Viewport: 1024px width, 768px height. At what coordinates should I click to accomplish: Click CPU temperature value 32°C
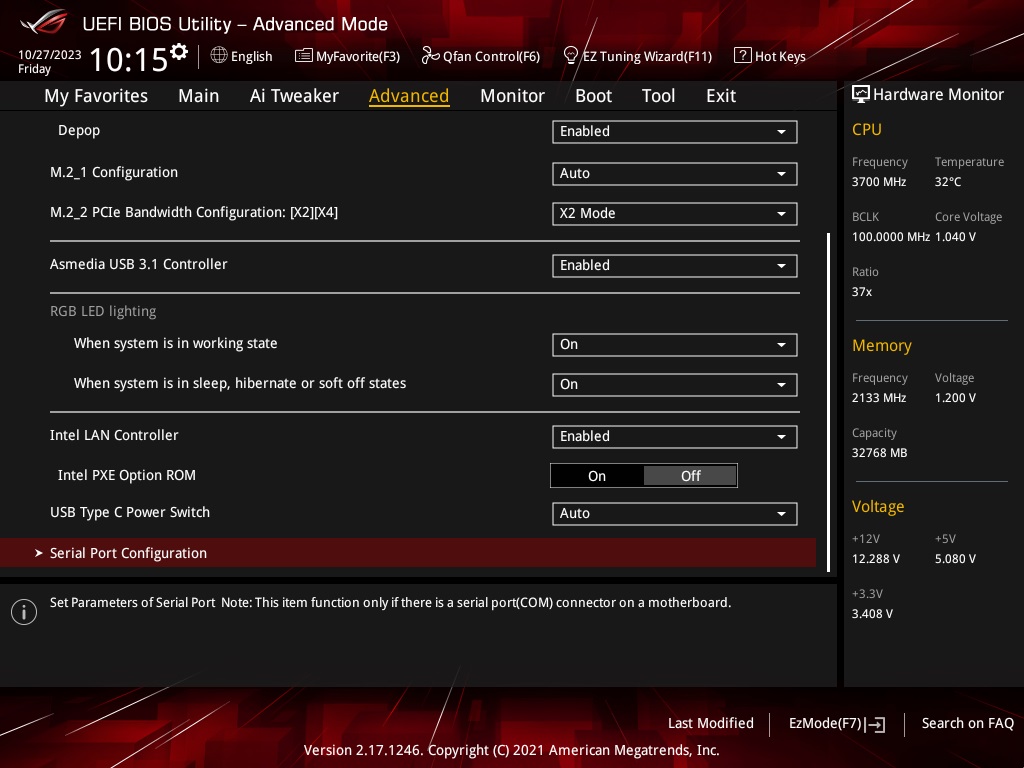point(948,182)
